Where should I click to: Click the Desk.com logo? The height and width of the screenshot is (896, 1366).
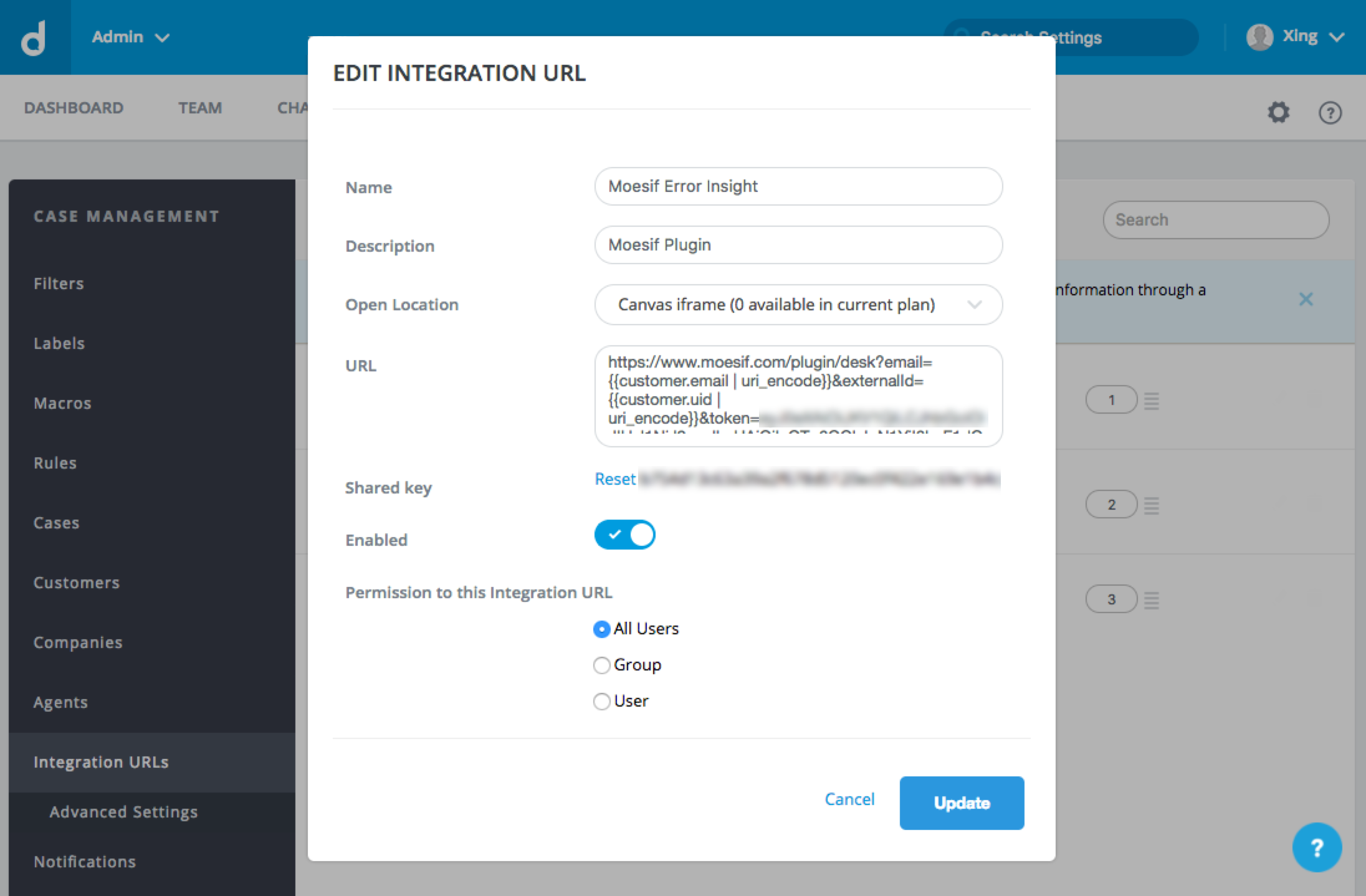34,37
